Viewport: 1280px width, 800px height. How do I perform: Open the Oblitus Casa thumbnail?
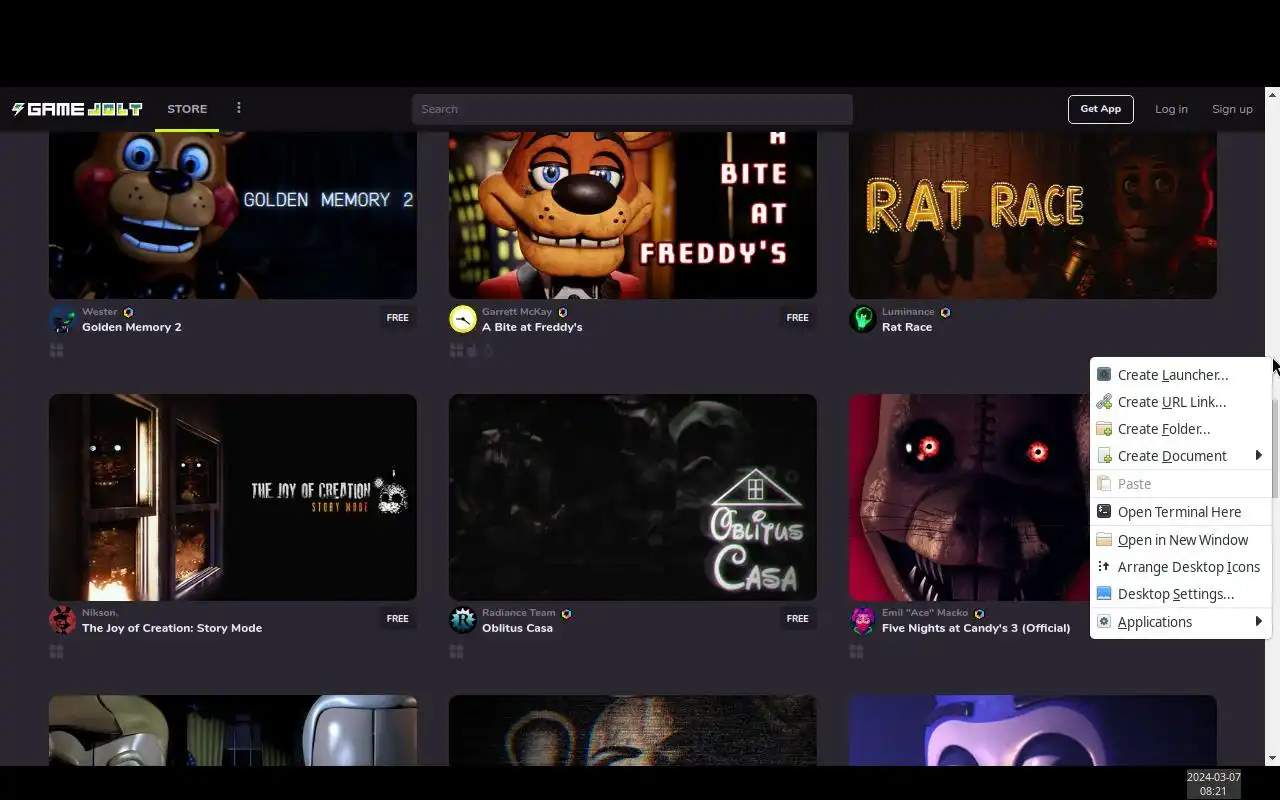click(x=633, y=497)
